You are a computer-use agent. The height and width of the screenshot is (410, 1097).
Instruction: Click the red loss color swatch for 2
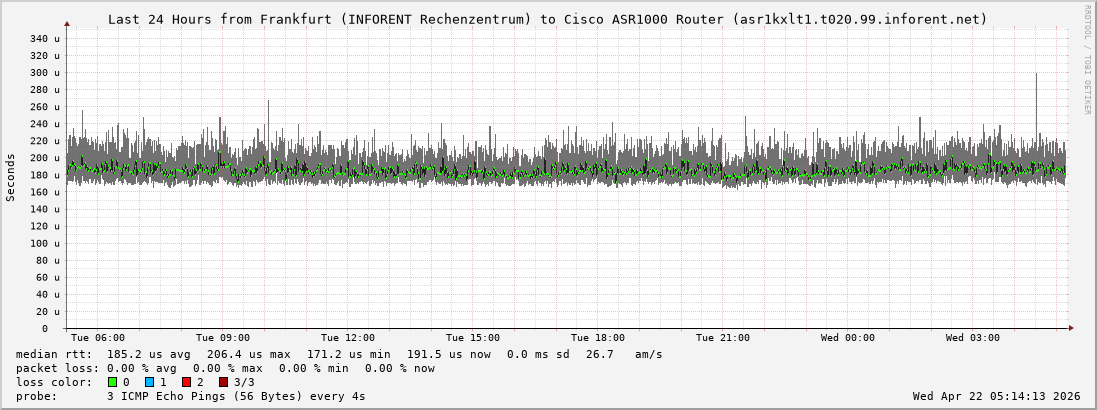(x=186, y=382)
